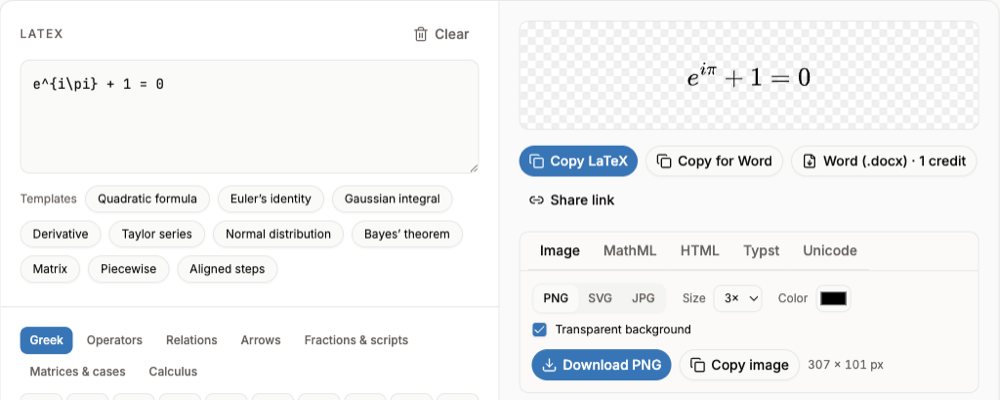This screenshot has height=400, width=1000.
Task: Click the Copy image button
Action: coord(739,365)
